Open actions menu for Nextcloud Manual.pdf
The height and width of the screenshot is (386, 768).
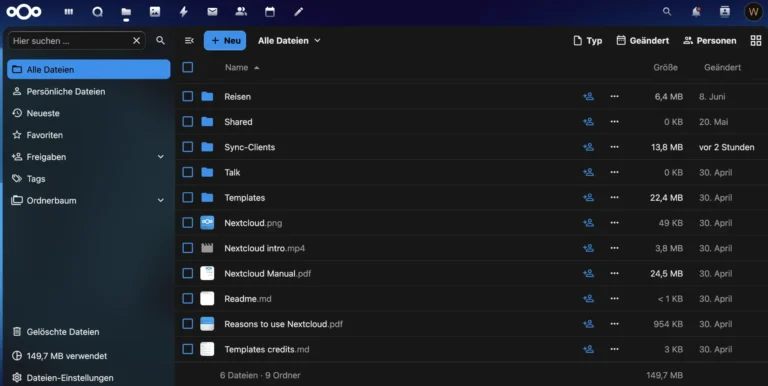click(x=614, y=273)
